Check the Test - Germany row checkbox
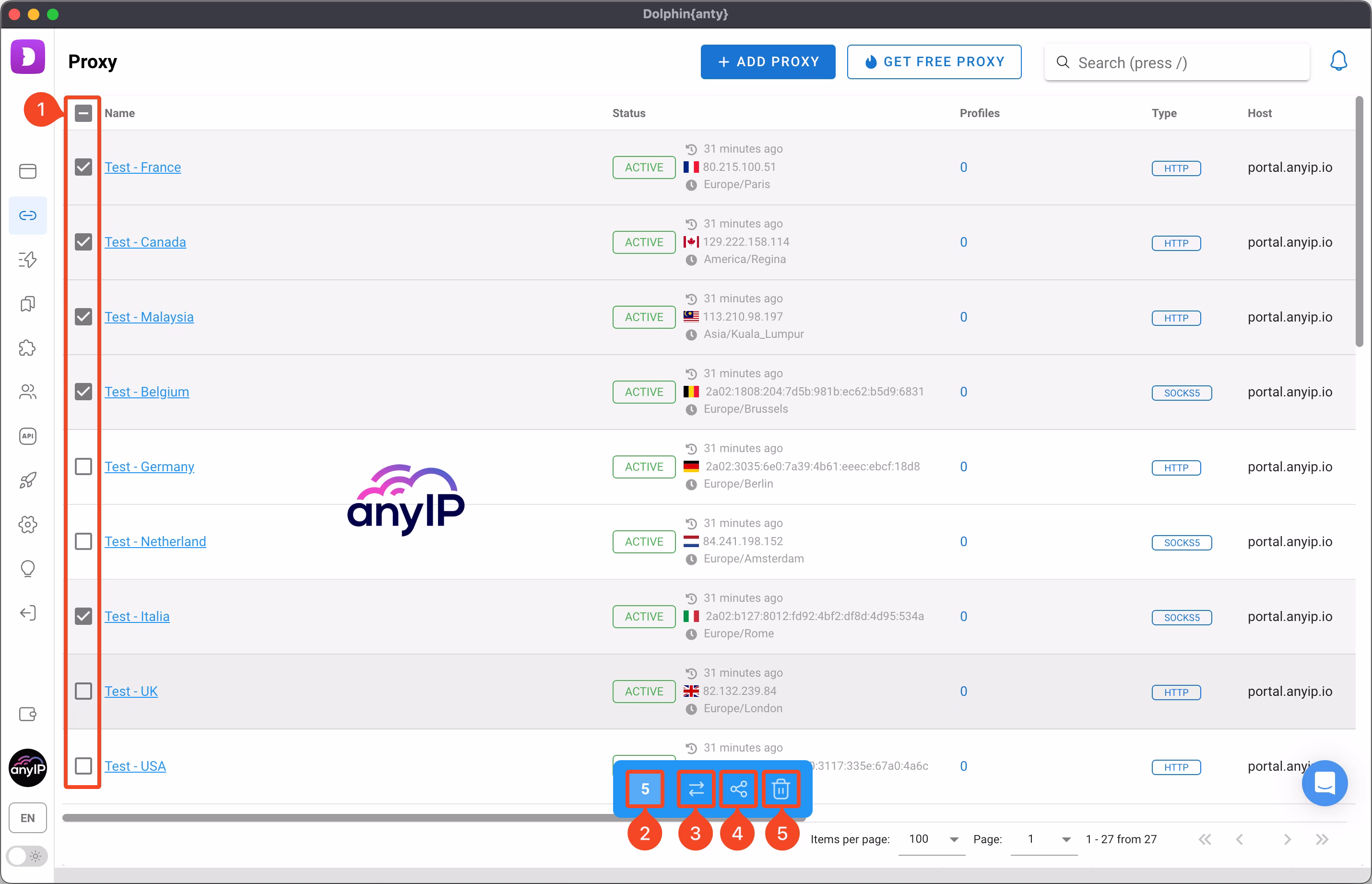This screenshot has height=884, width=1372. pos(83,466)
